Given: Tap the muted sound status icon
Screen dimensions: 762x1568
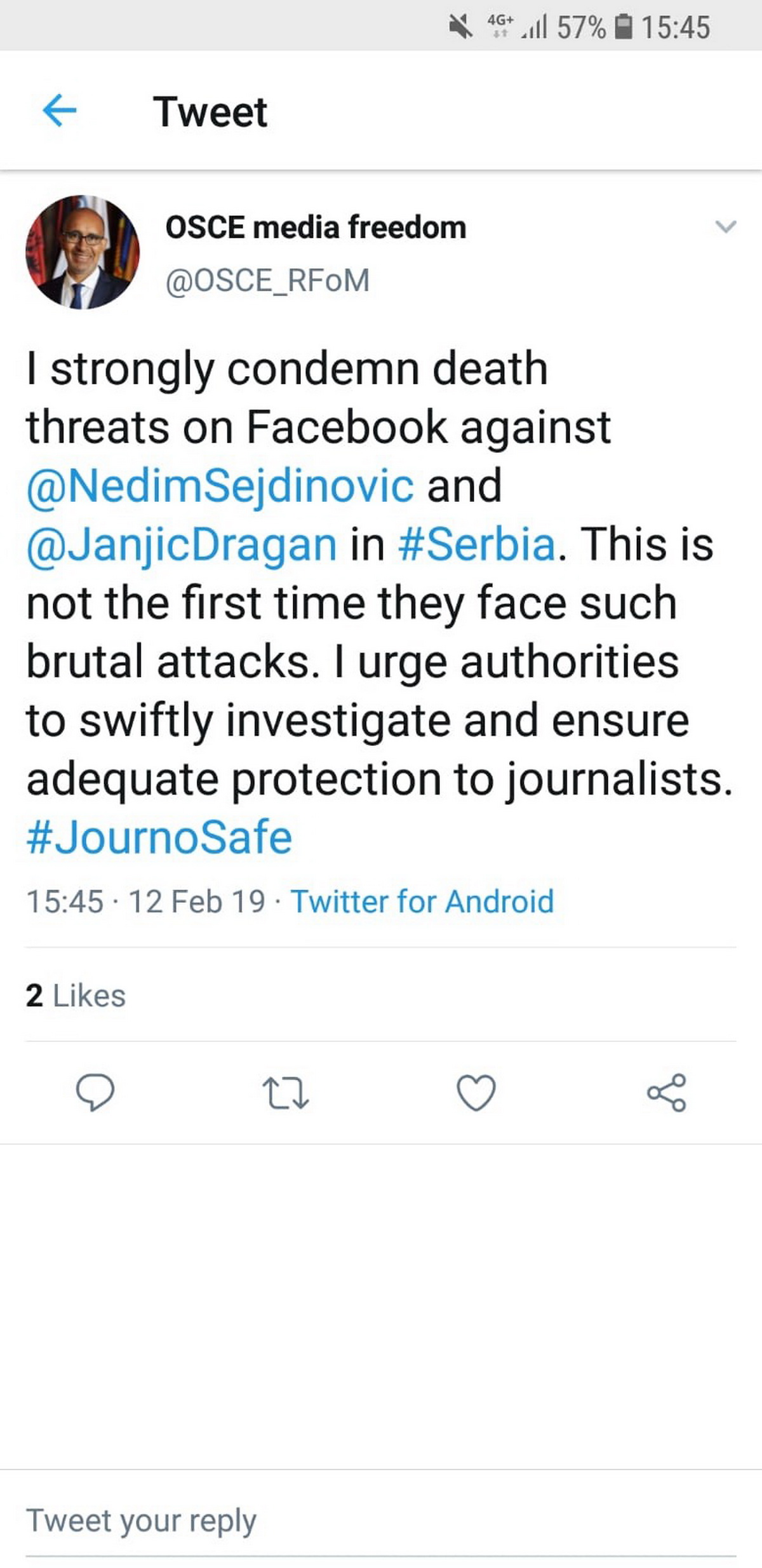Looking at the screenshot, I should tap(461, 27).
